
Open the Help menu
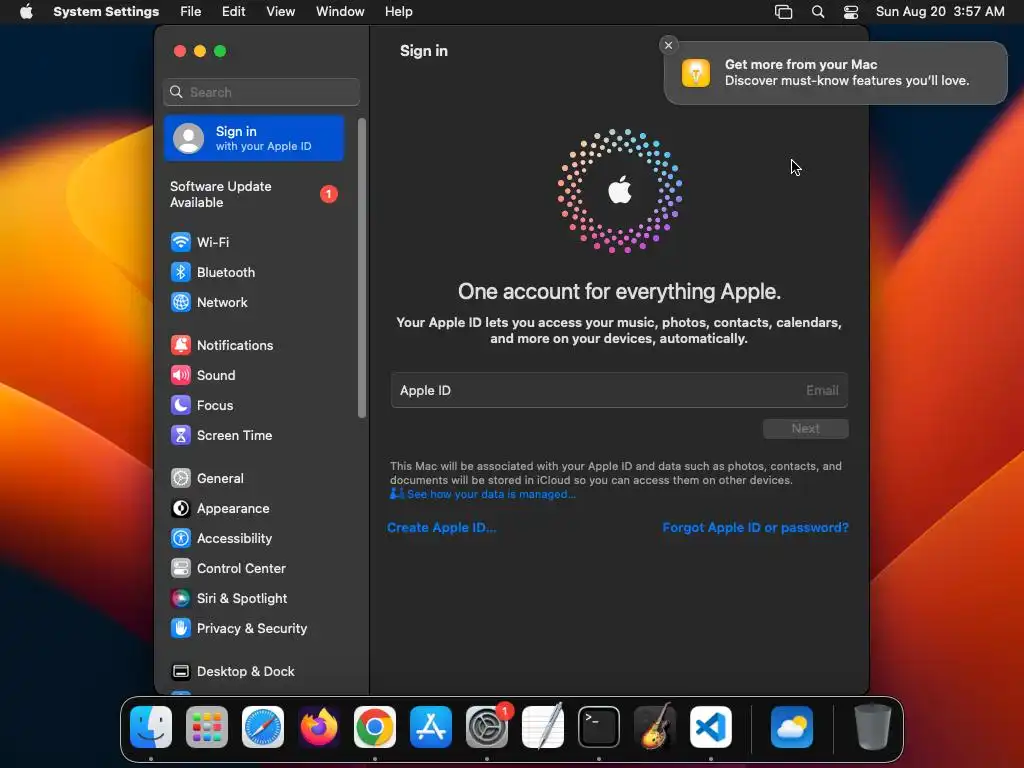coord(398,12)
